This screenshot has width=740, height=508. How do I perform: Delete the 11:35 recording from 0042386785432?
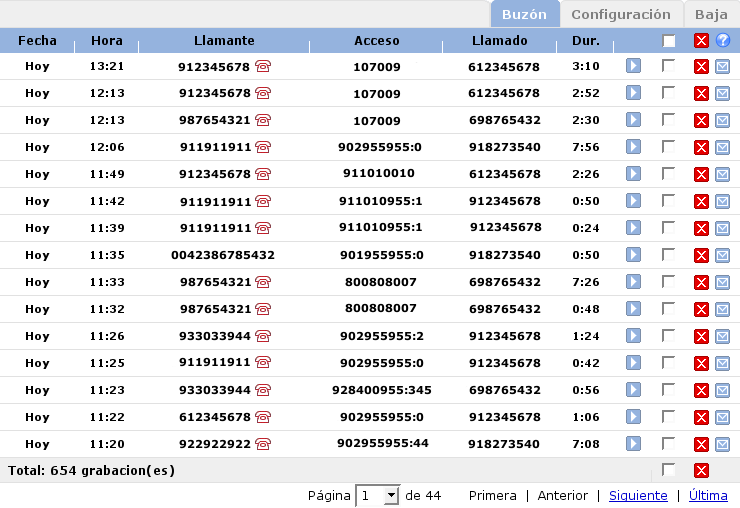pos(701,255)
